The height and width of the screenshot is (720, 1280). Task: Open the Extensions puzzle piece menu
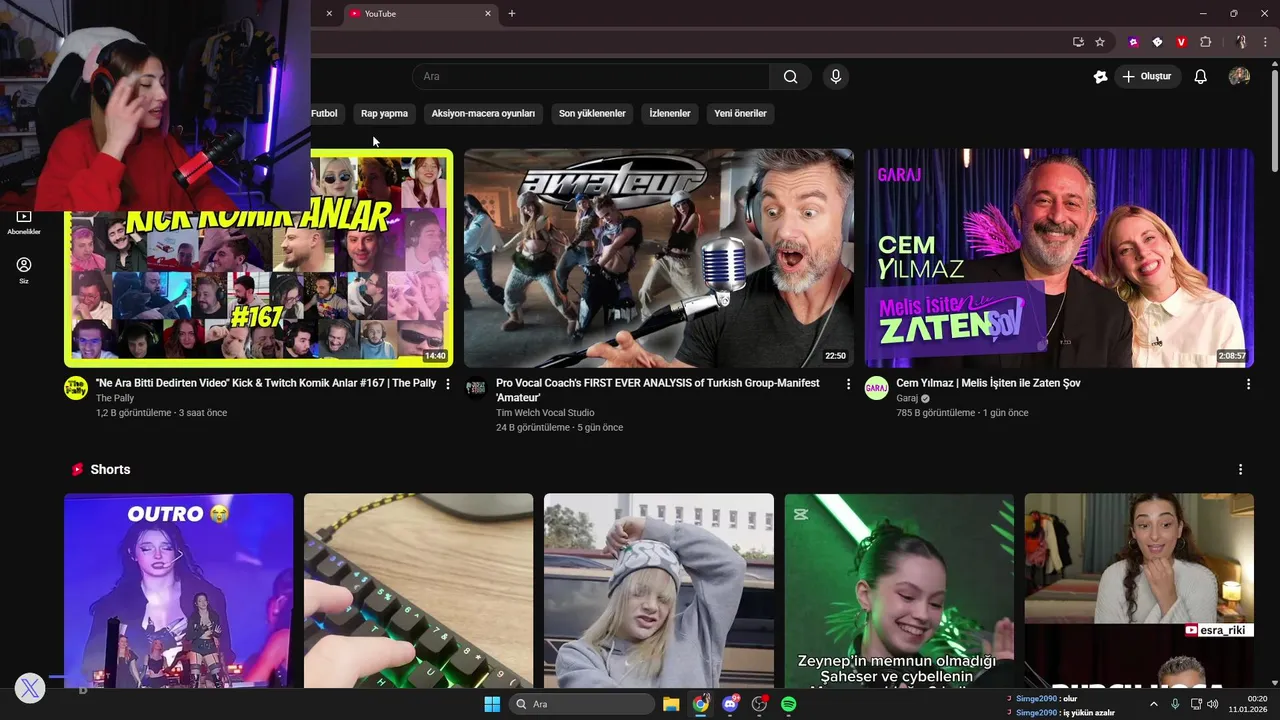click(x=1205, y=42)
